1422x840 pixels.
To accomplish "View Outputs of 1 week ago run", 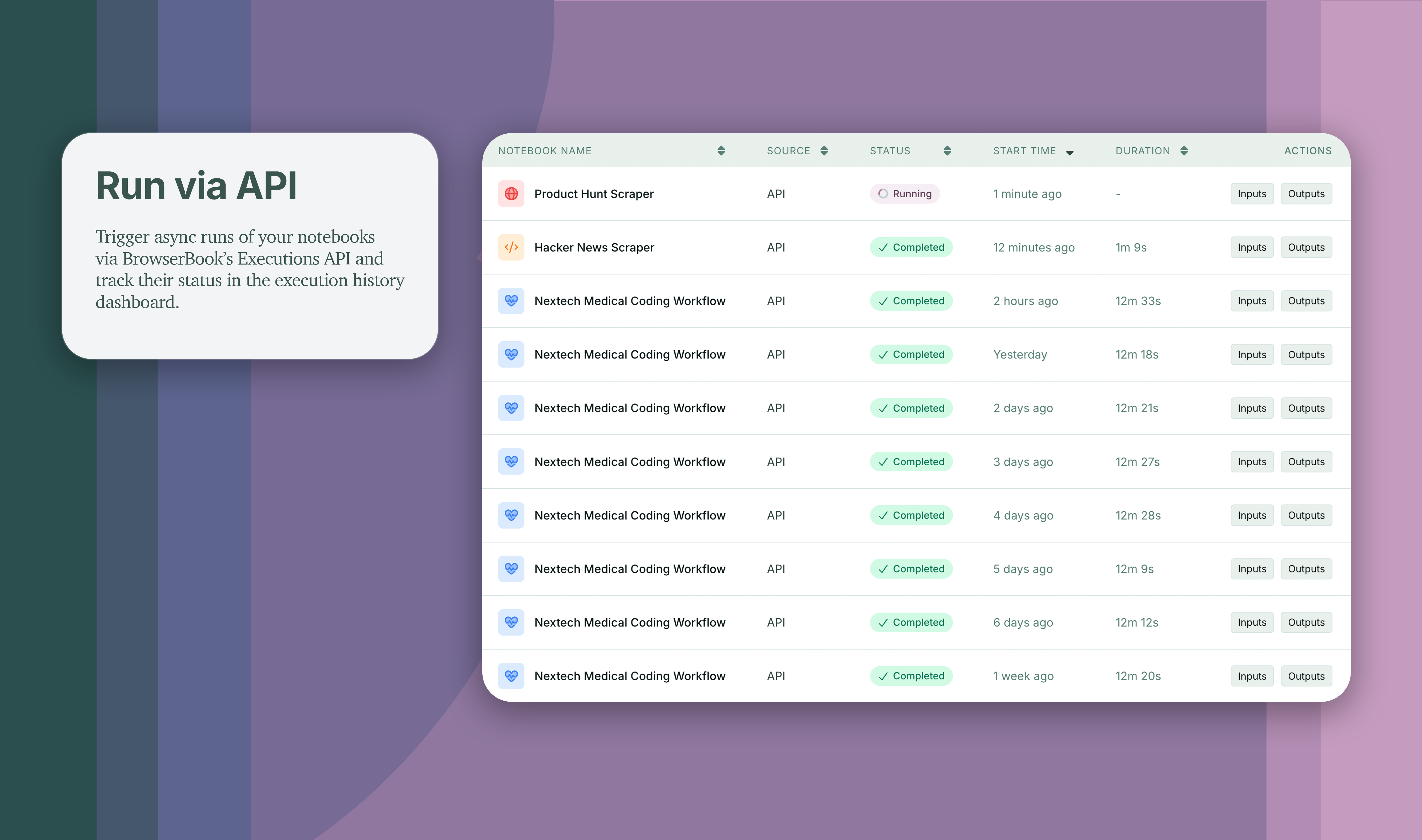I will click(1306, 676).
